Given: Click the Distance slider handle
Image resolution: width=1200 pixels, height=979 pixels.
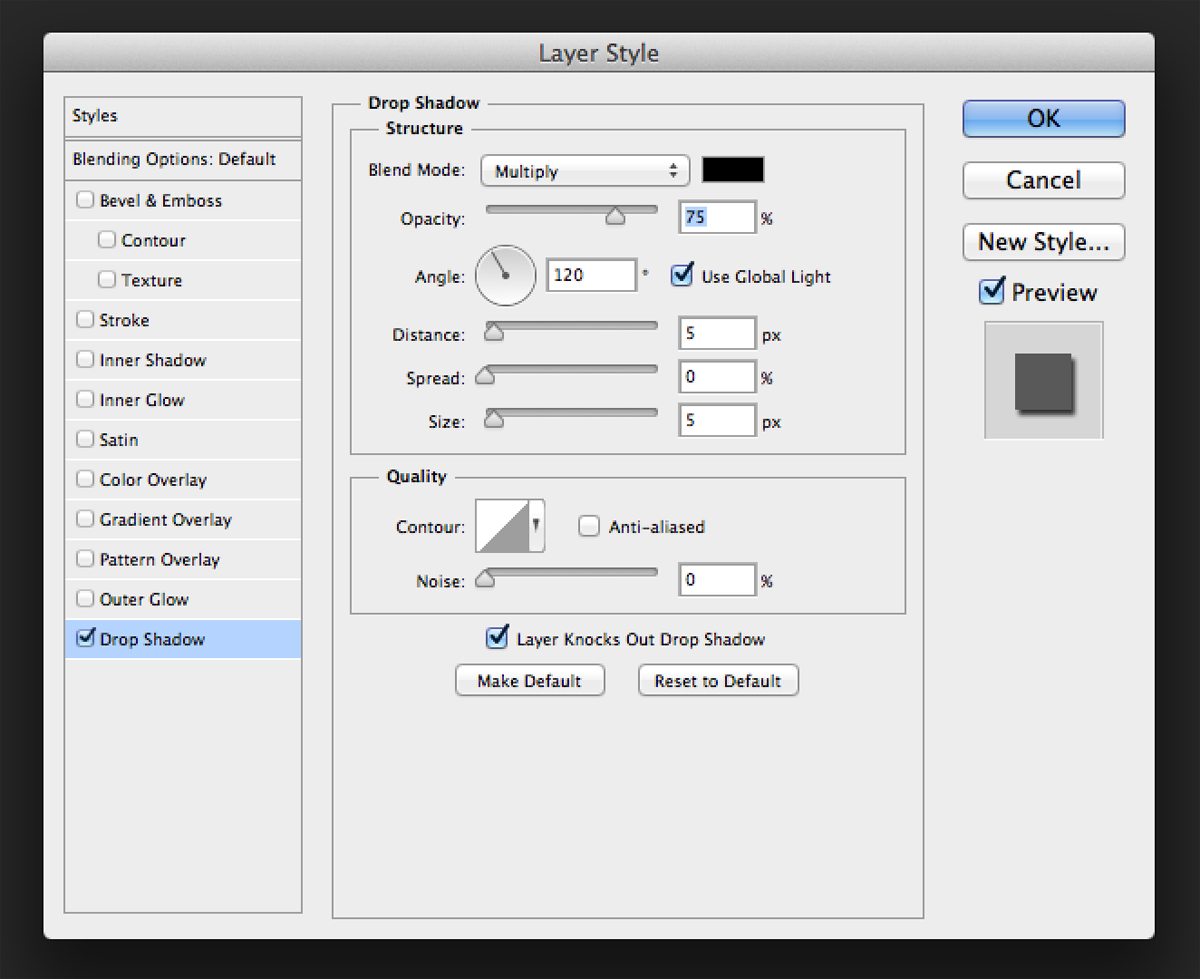Looking at the screenshot, I should tap(494, 333).
